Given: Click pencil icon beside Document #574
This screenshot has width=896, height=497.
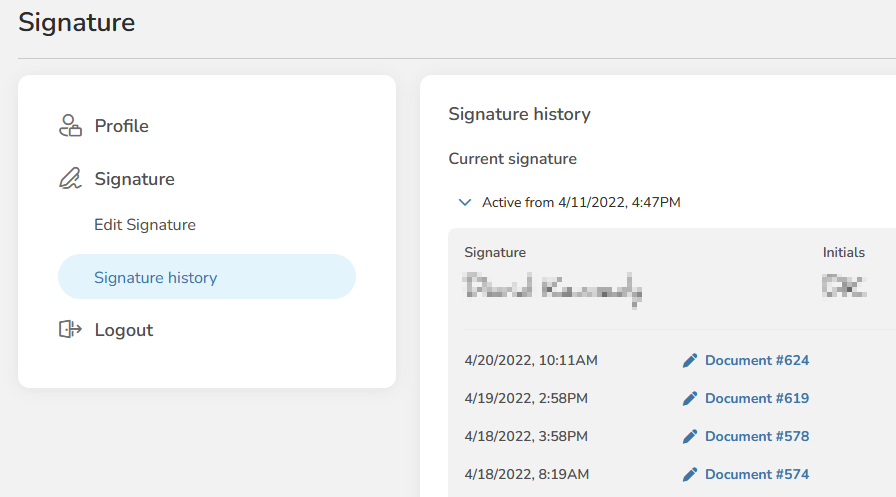Looking at the screenshot, I should [689, 474].
